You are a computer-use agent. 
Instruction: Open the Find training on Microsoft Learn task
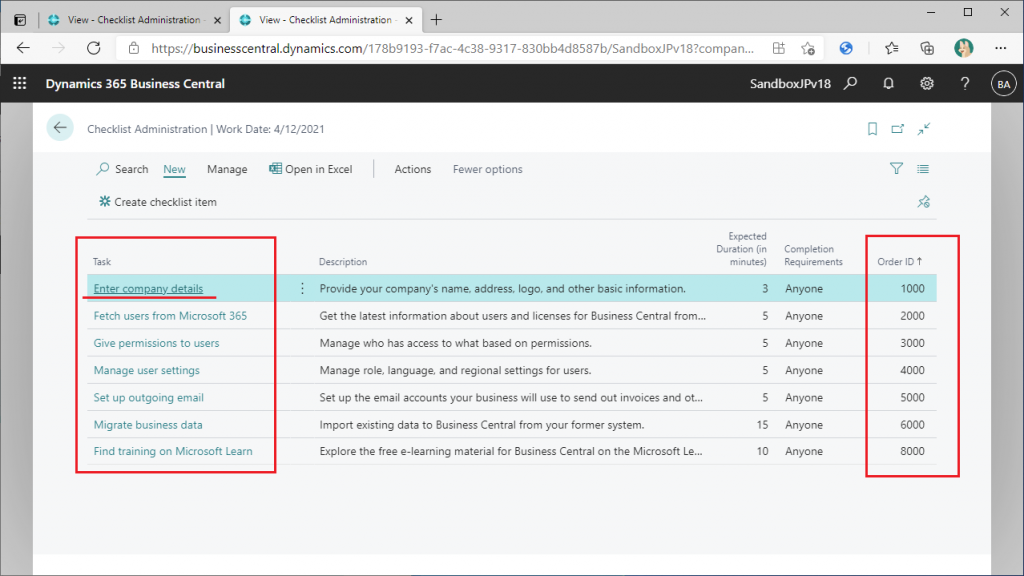pyautogui.click(x=173, y=451)
